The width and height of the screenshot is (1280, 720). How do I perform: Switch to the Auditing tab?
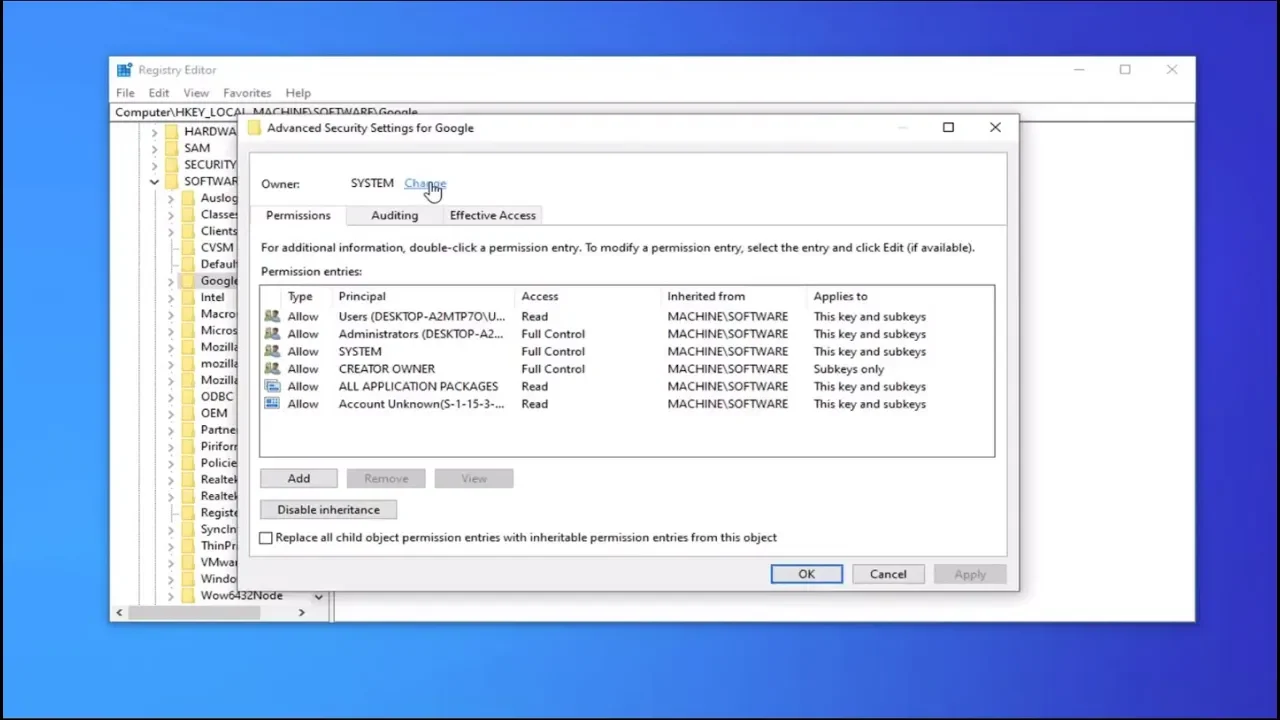click(394, 215)
